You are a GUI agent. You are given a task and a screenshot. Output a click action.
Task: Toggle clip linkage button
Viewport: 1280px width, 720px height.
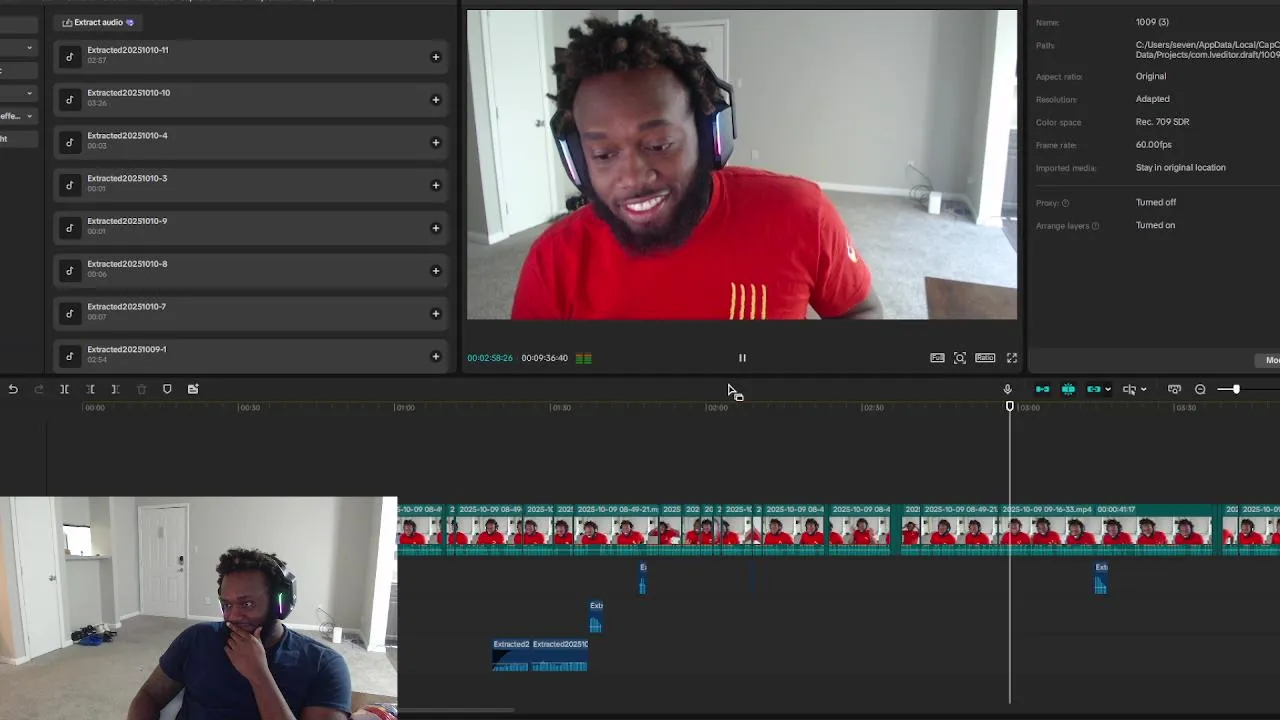point(1094,389)
